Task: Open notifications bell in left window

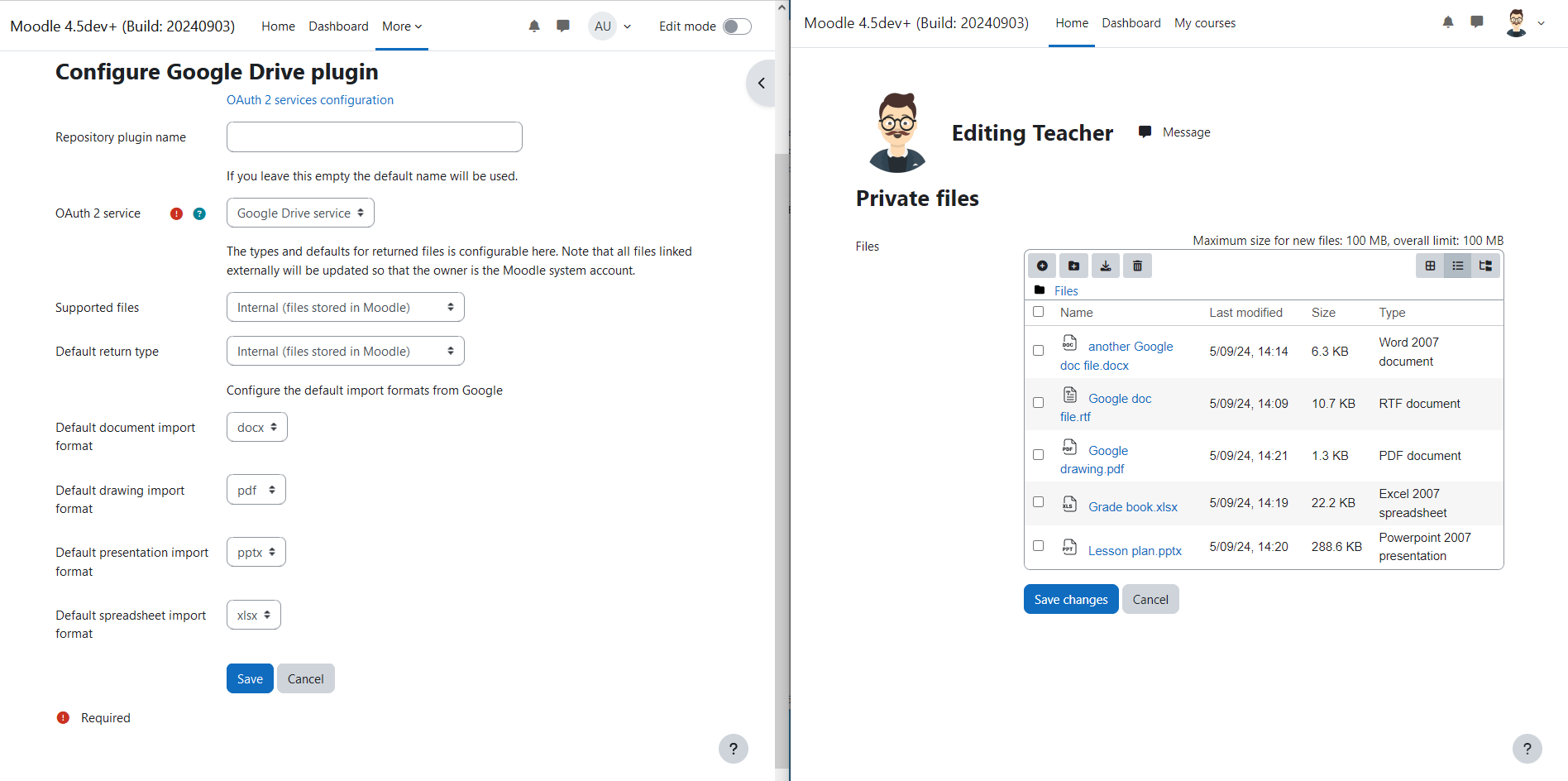Action: click(x=534, y=26)
